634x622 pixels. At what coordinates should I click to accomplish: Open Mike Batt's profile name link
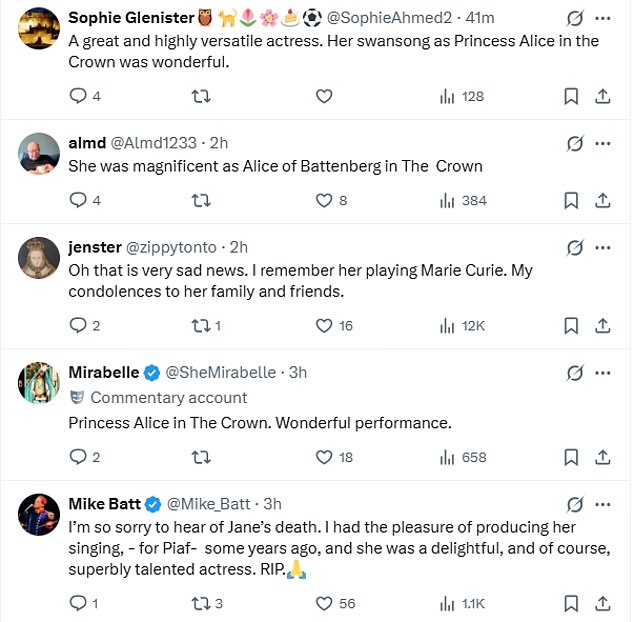[104, 502]
